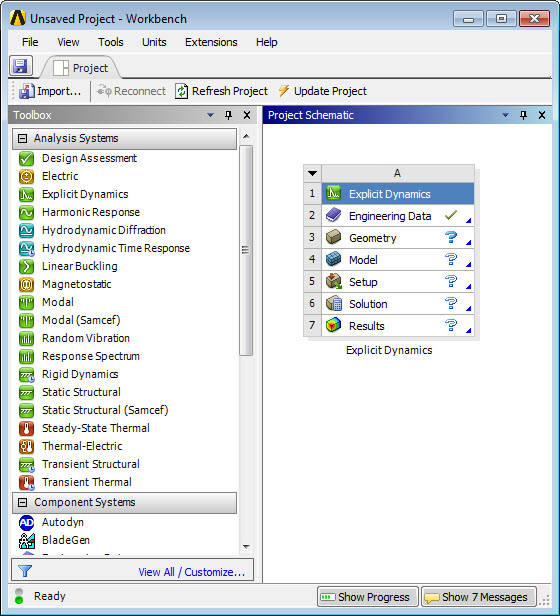Viewport: 560px width, 616px height.
Task: Click the Import toolbar icon
Action: point(27,91)
